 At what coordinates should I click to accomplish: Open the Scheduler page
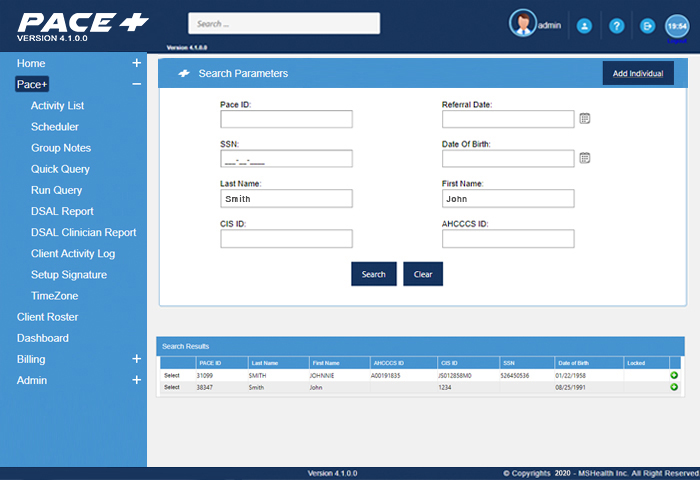point(54,127)
